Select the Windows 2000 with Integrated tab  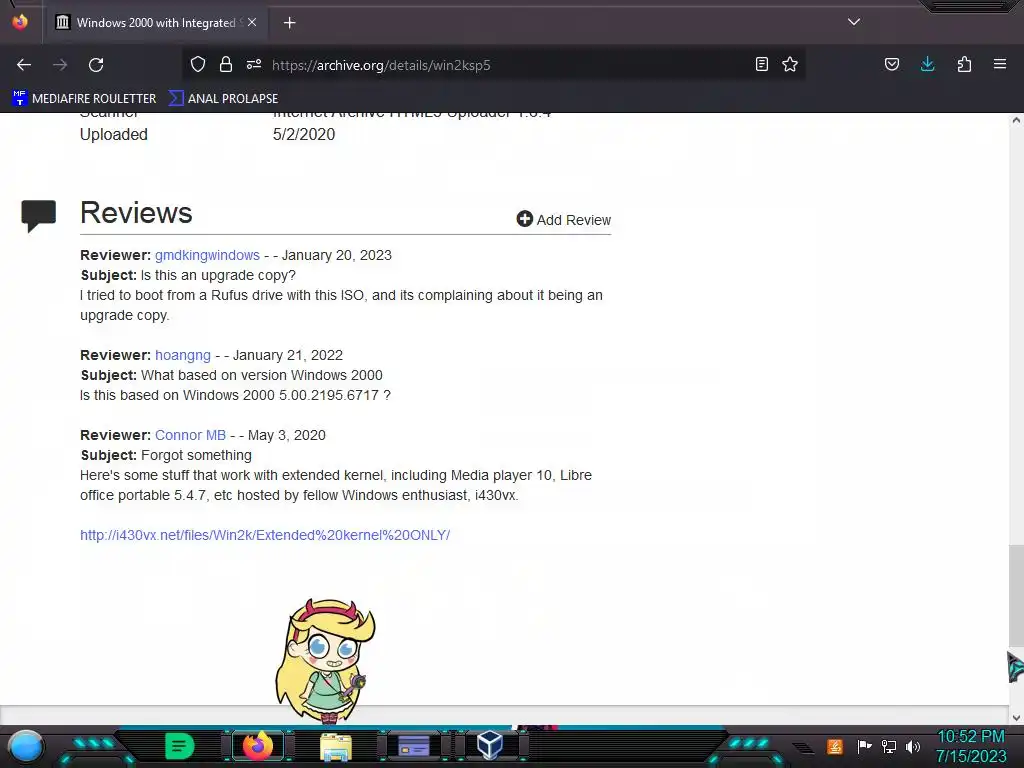157,22
